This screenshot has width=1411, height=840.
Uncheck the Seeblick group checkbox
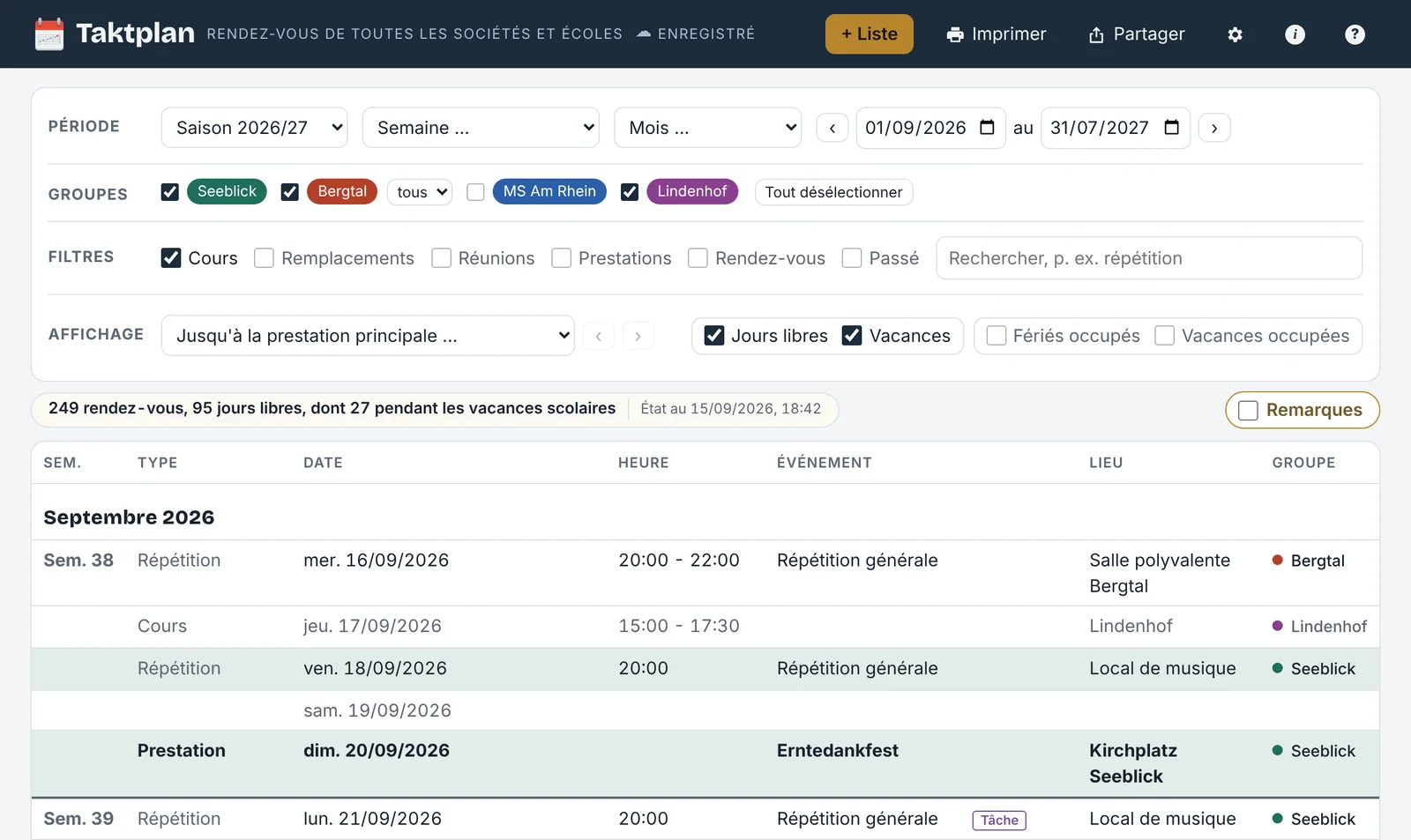(x=170, y=191)
